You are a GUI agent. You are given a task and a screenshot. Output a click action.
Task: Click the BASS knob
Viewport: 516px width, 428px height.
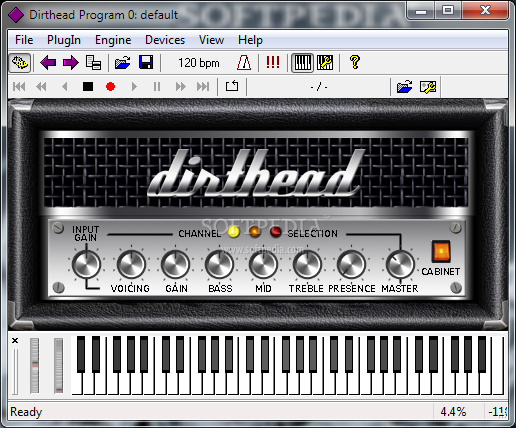click(x=219, y=264)
